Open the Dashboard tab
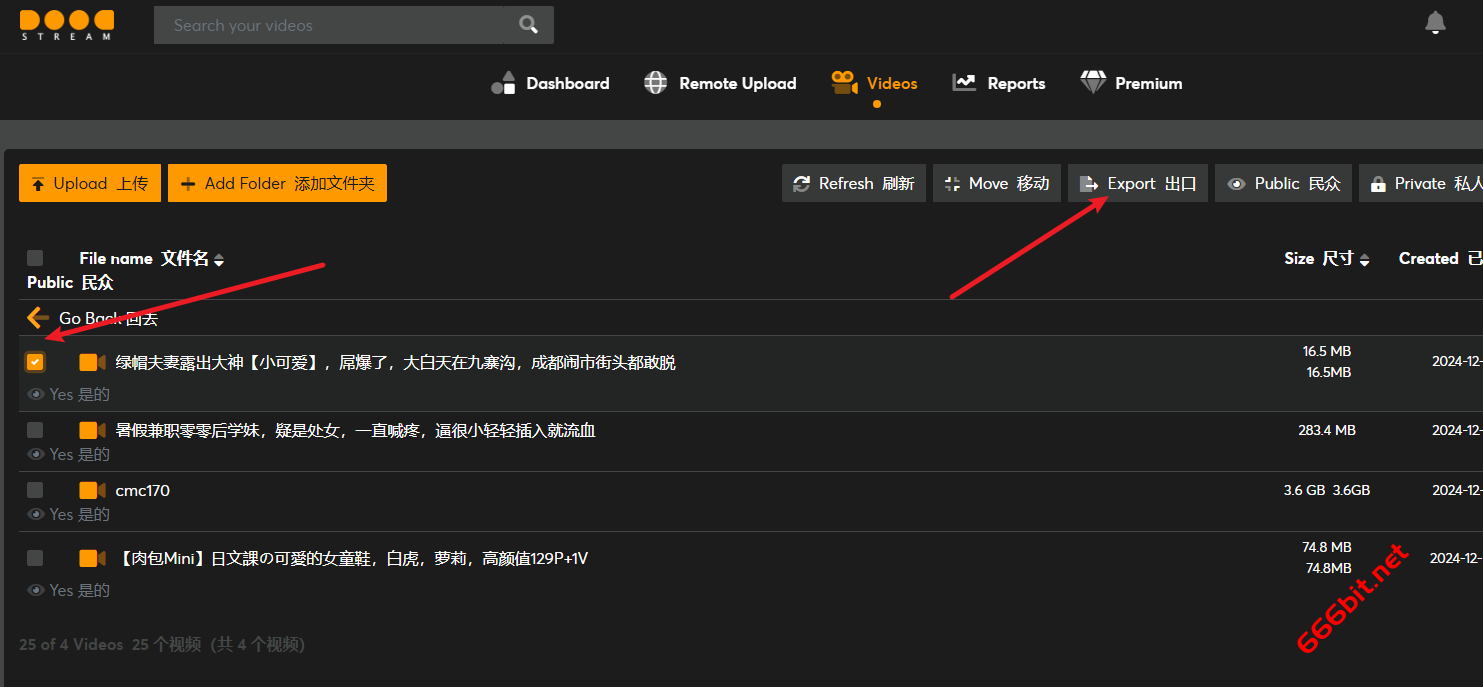Screen dimensions: 1483x687 [550, 83]
